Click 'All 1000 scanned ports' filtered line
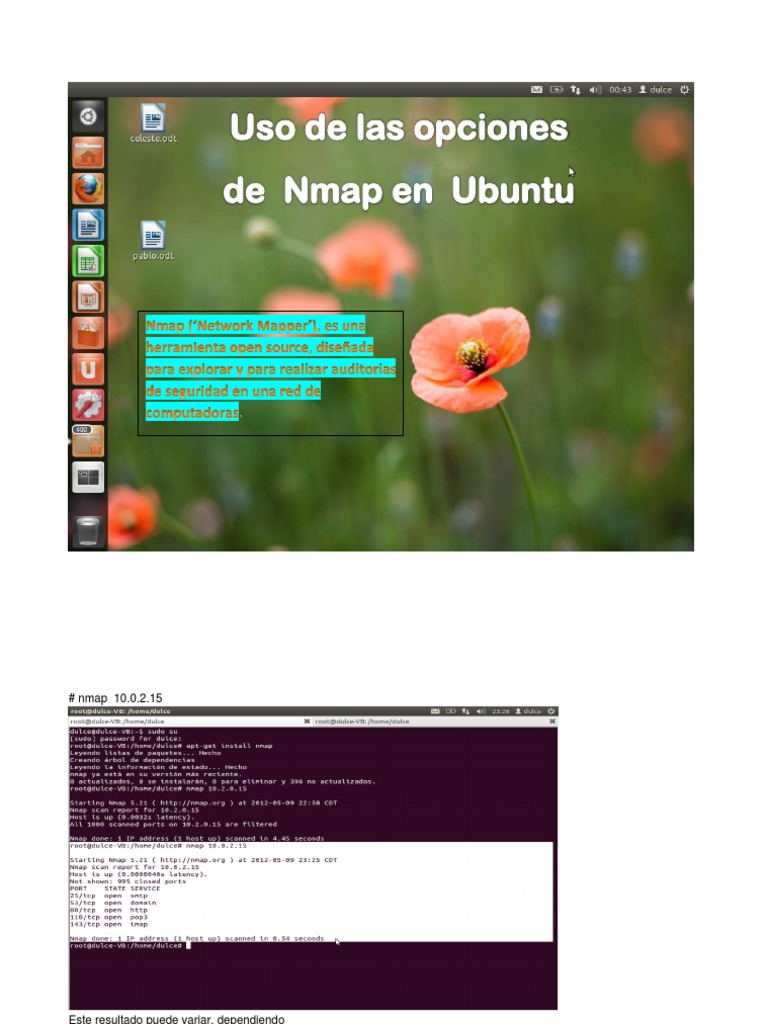This screenshot has width=768, height=1024. (173, 824)
